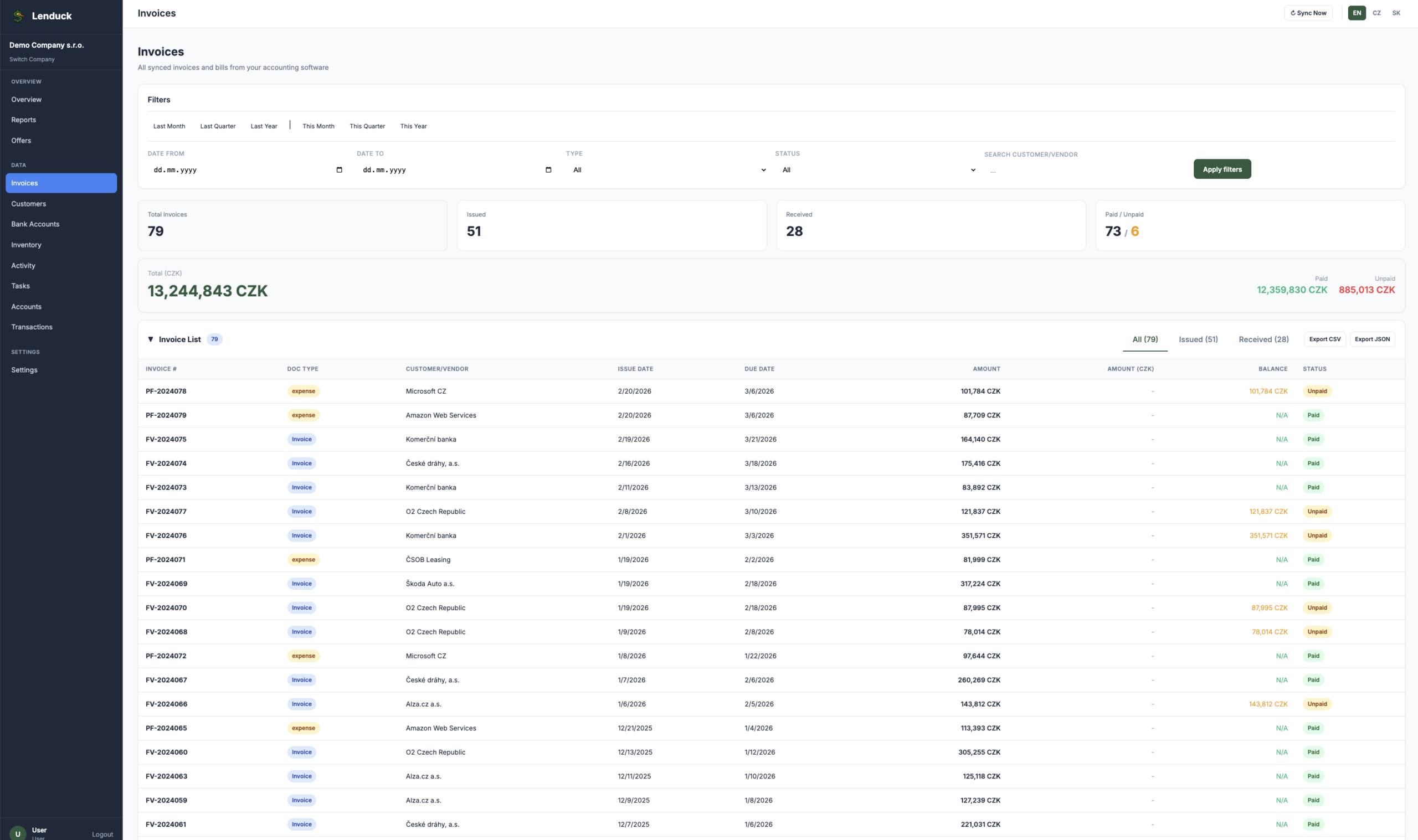Image resolution: width=1418 pixels, height=840 pixels.
Task: Collapse the Invoice List section triangle
Action: [x=151, y=339]
